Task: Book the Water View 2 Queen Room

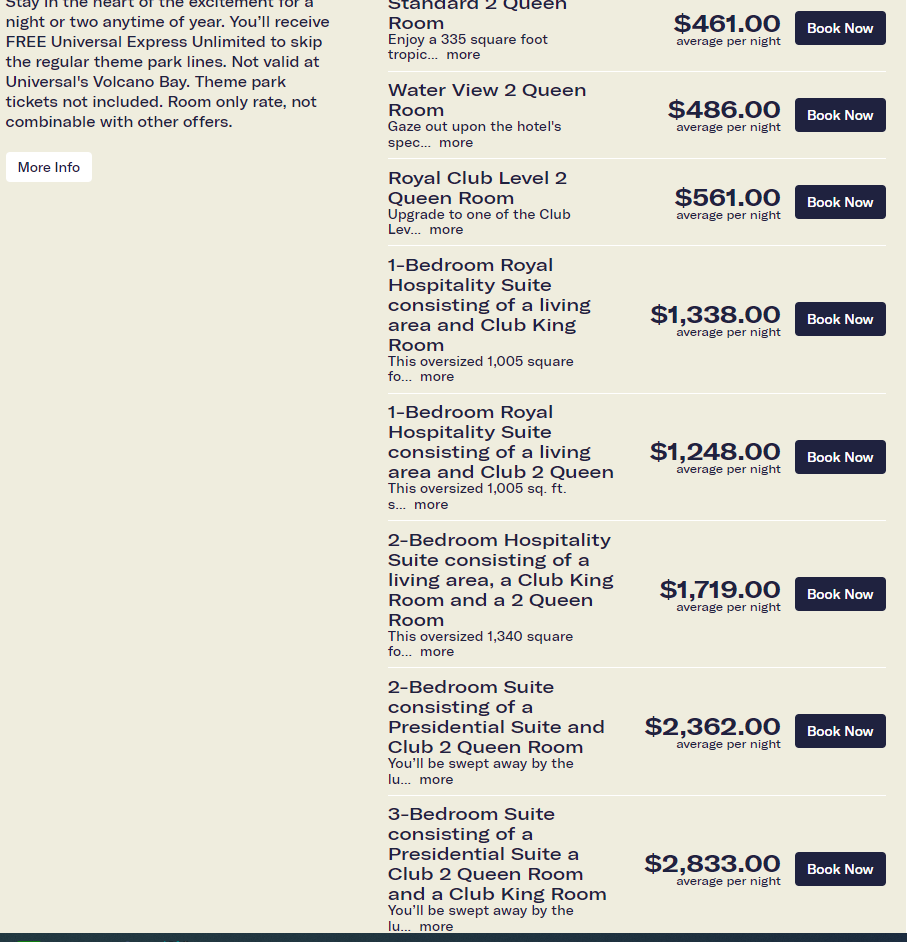Action: (840, 115)
